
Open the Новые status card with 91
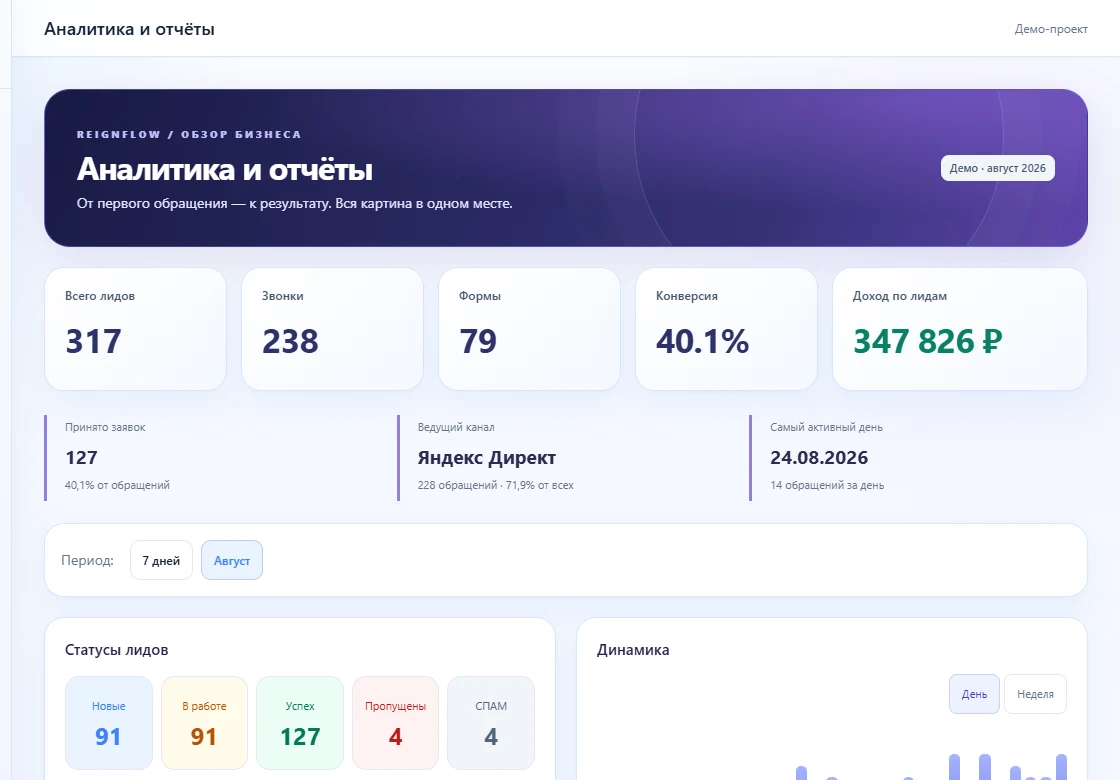(x=109, y=723)
